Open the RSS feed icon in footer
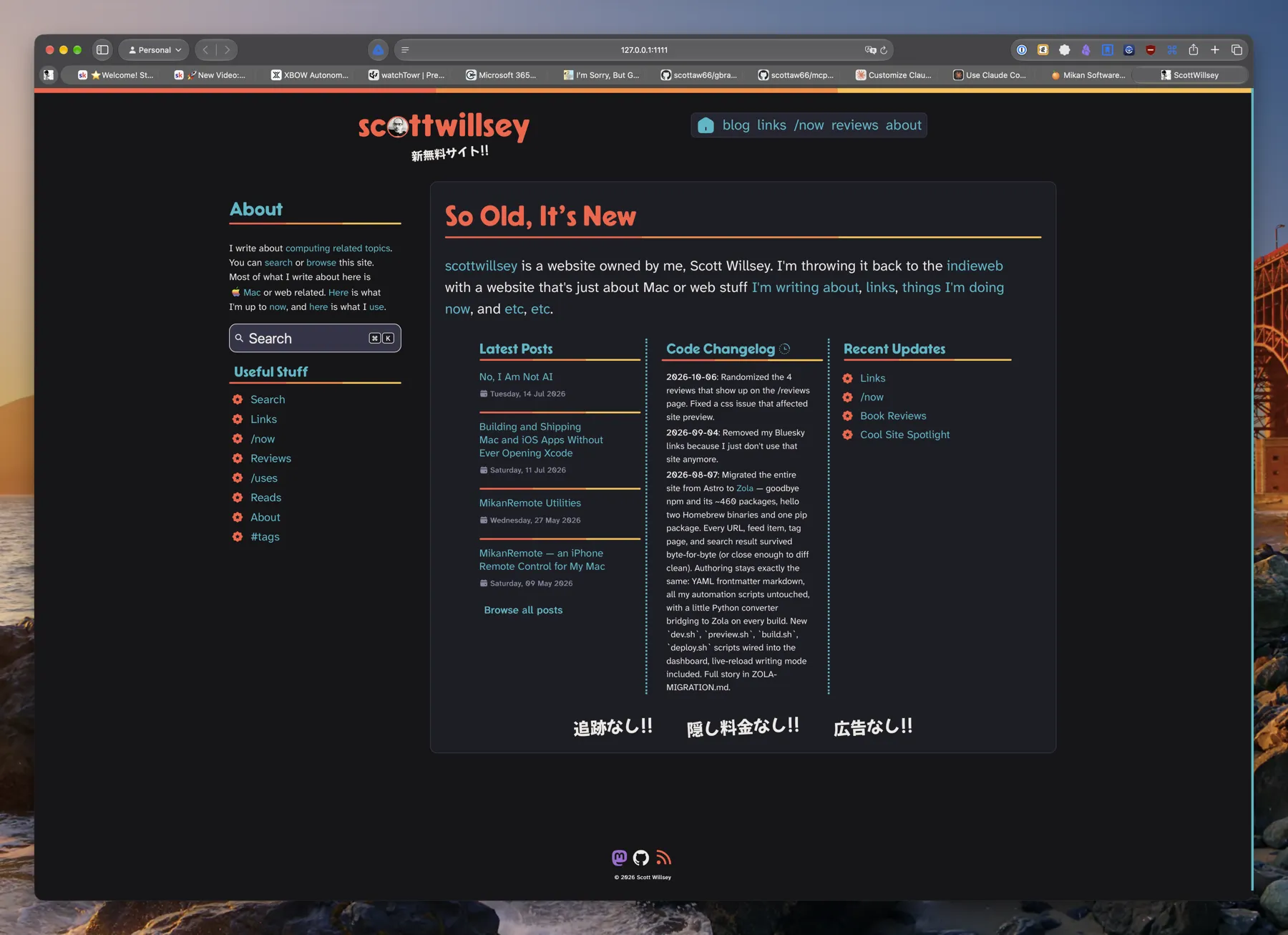1288x935 pixels. [663, 857]
